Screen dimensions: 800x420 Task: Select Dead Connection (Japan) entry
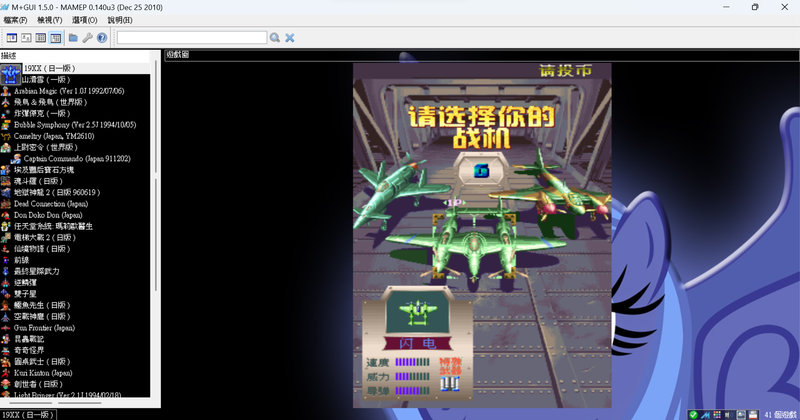click(51, 204)
